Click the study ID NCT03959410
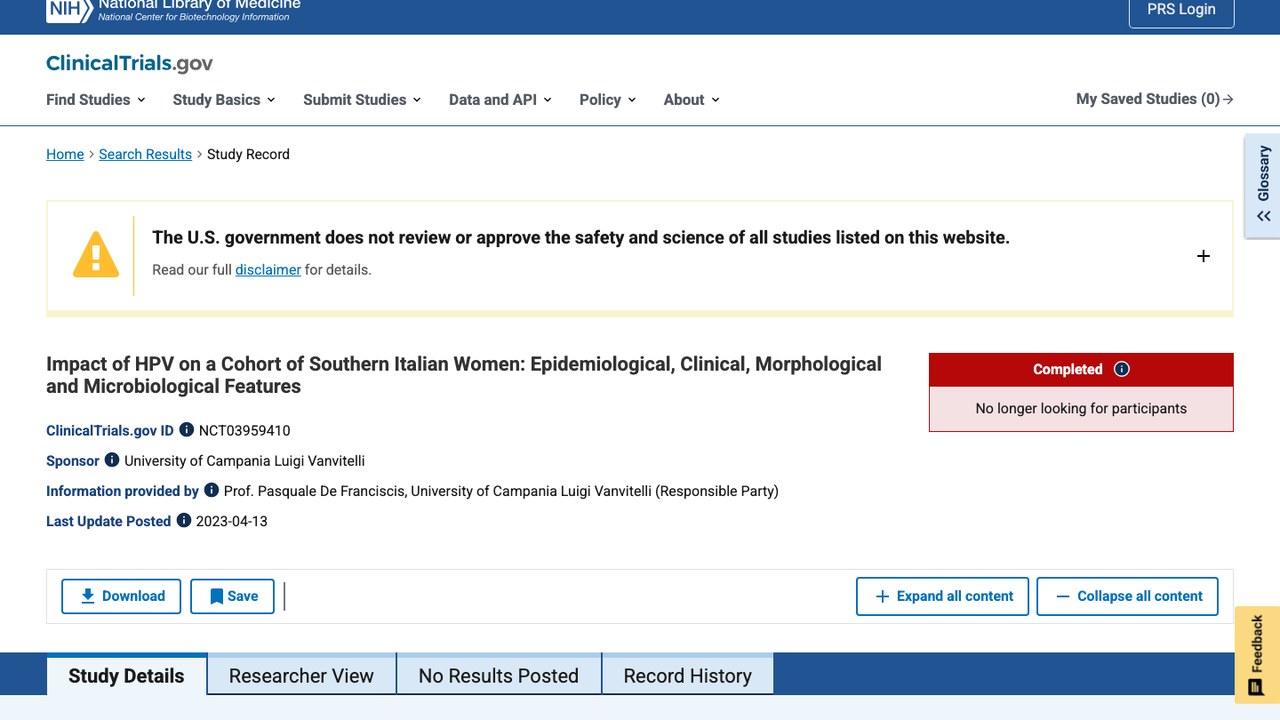1280x720 pixels. pyautogui.click(x=245, y=431)
